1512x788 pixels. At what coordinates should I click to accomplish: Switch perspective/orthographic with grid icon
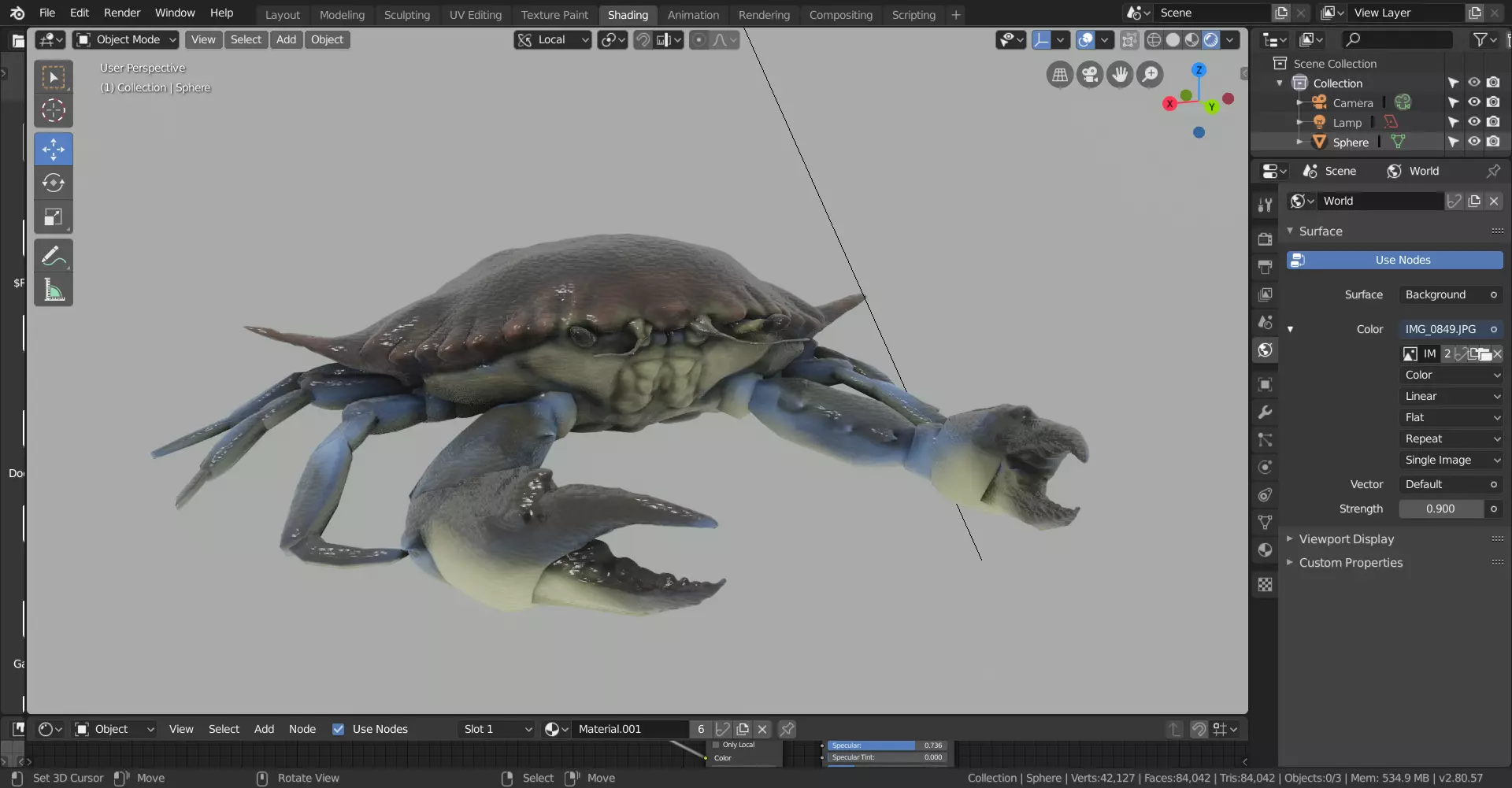click(1060, 75)
